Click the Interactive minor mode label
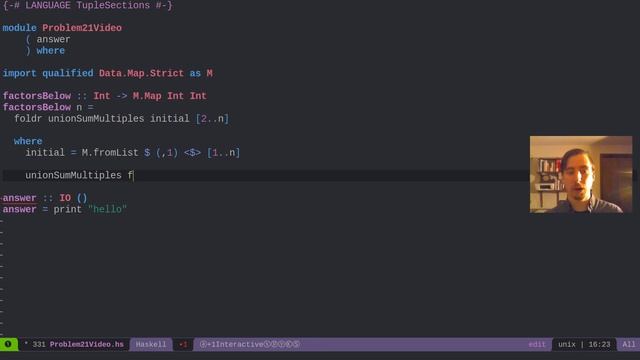Screen dimensions: 640x360 240,344
